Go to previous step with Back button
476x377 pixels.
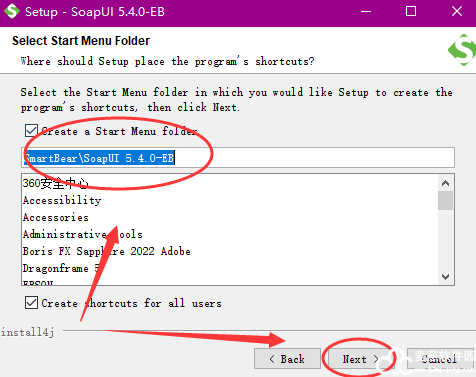pos(287,359)
